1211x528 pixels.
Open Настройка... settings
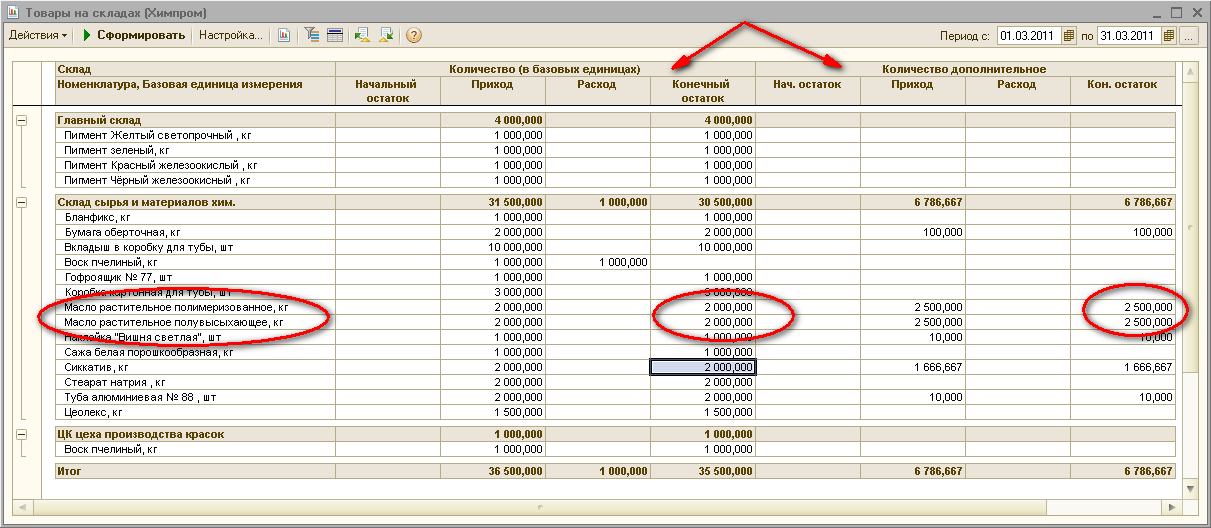pos(230,35)
